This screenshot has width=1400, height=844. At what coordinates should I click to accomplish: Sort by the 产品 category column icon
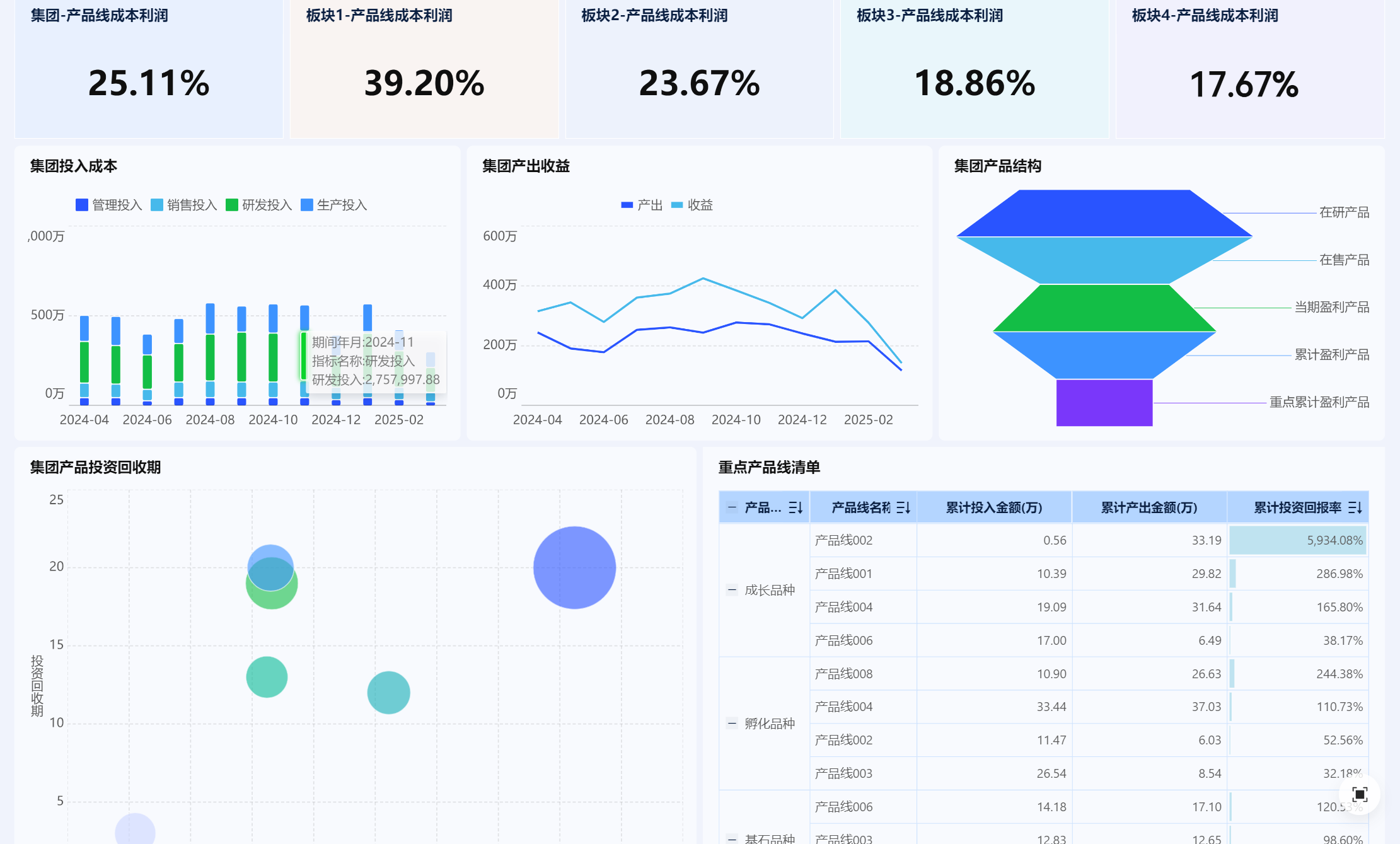(x=795, y=507)
